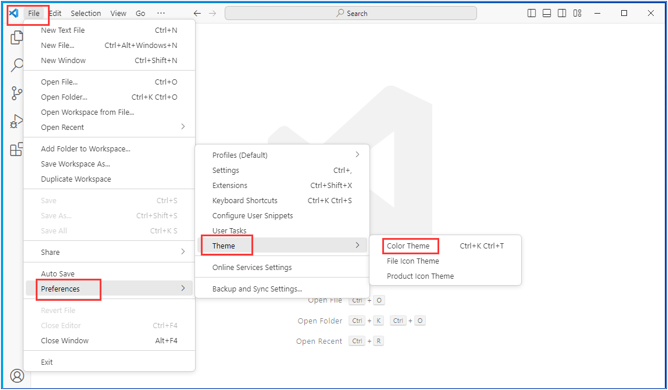Viewport: 668px width, 390px height.
Task: Open Run and Debug view icon
Action: point(17,121)
